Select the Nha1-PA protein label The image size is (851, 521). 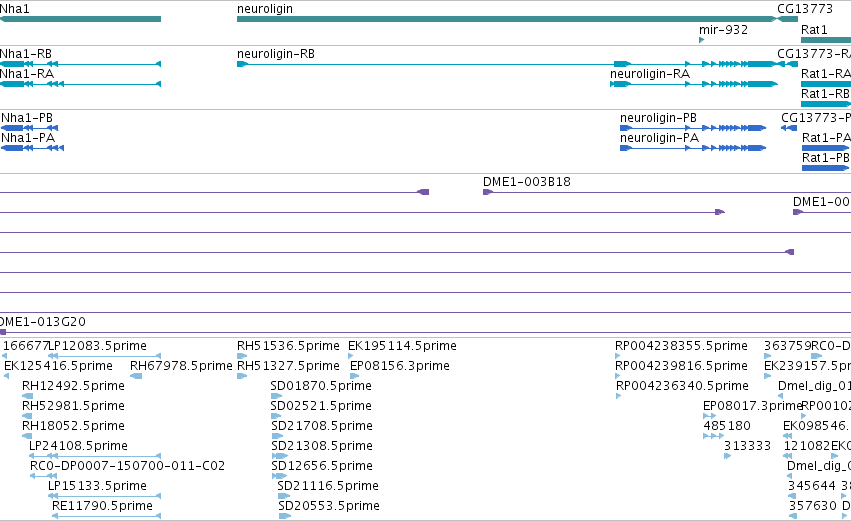(x=28, y=138)
